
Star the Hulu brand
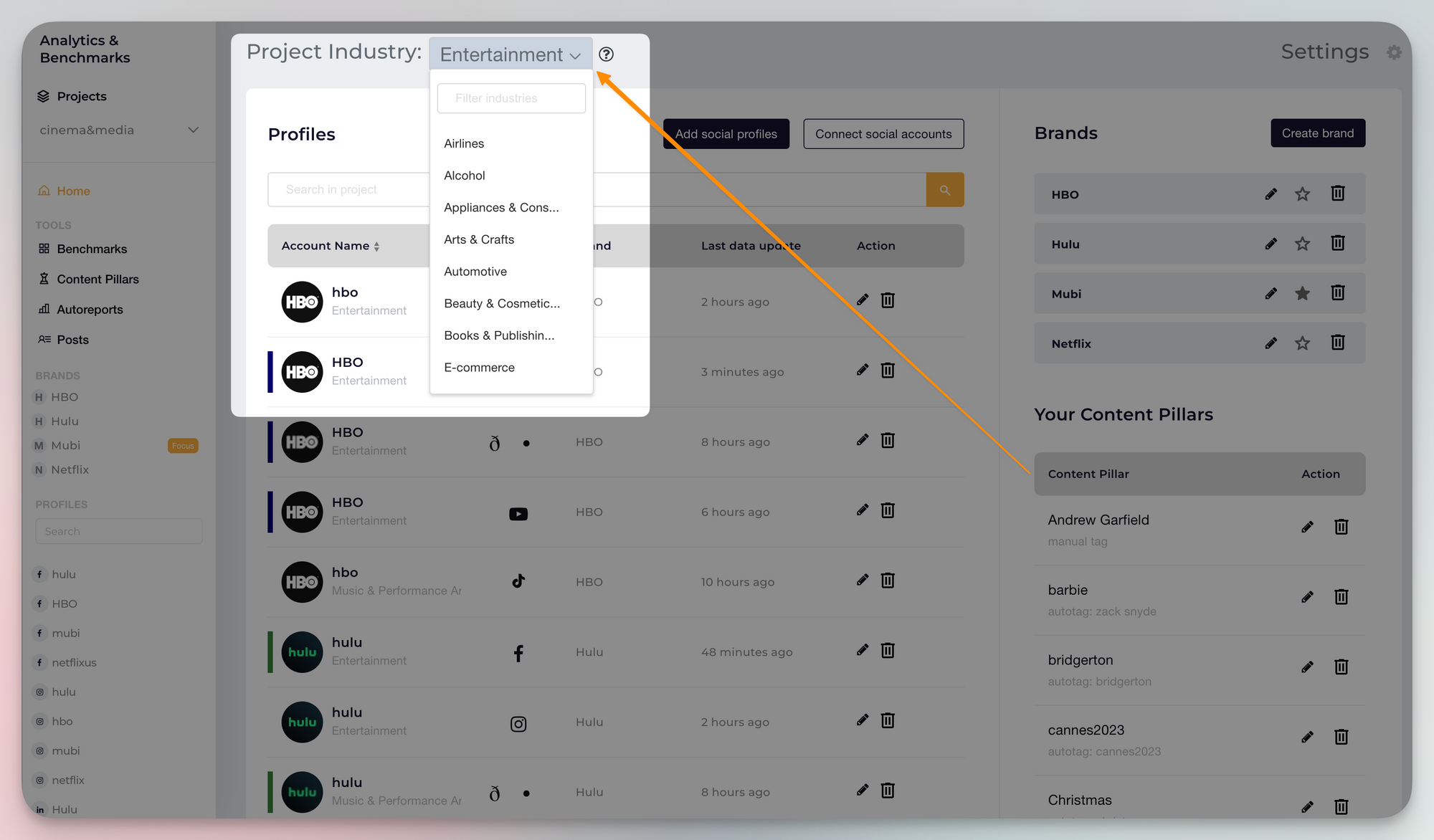[x=1302, y=244]
